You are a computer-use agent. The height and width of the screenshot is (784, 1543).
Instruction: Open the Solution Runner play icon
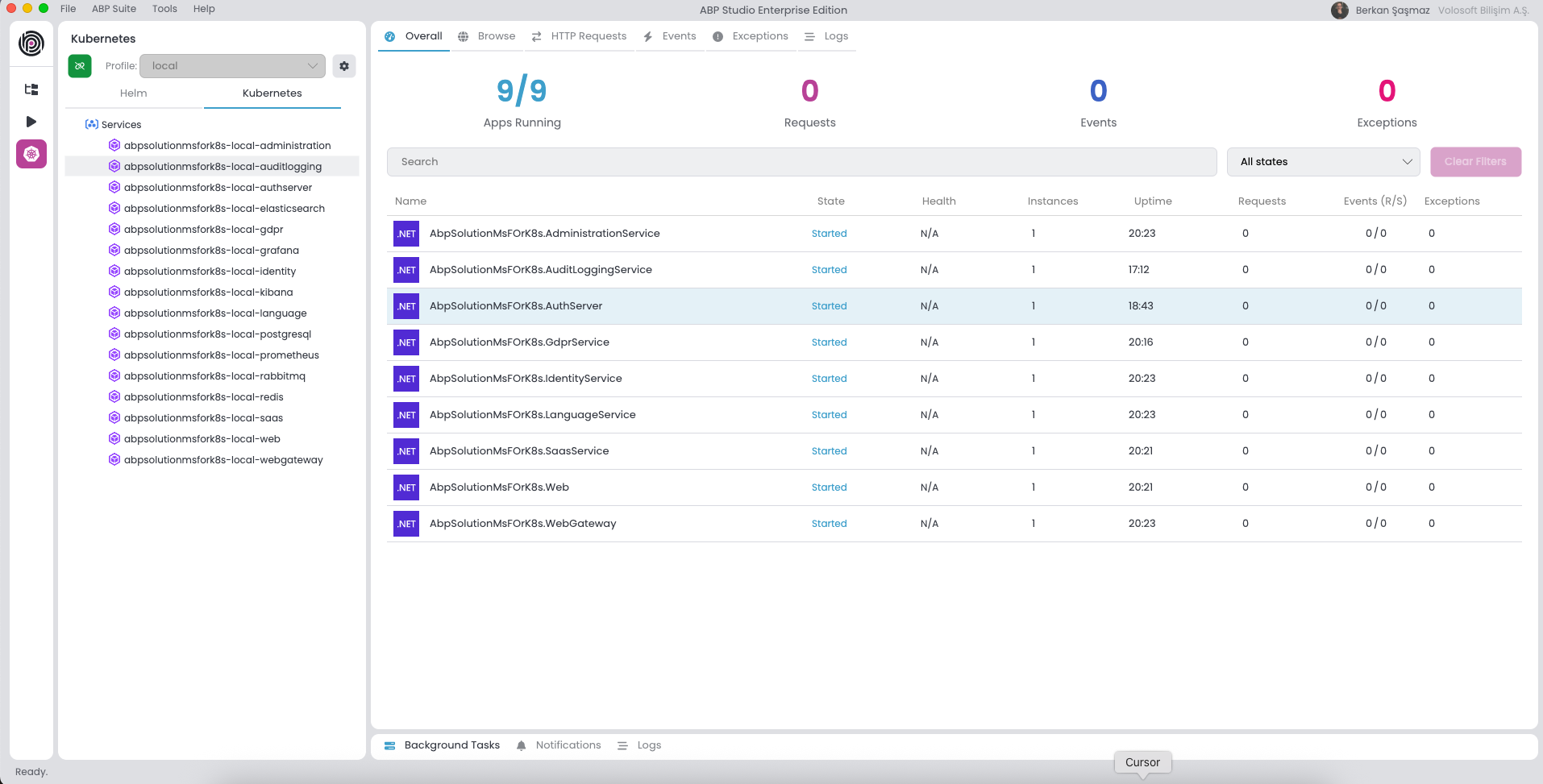(31, 122)
